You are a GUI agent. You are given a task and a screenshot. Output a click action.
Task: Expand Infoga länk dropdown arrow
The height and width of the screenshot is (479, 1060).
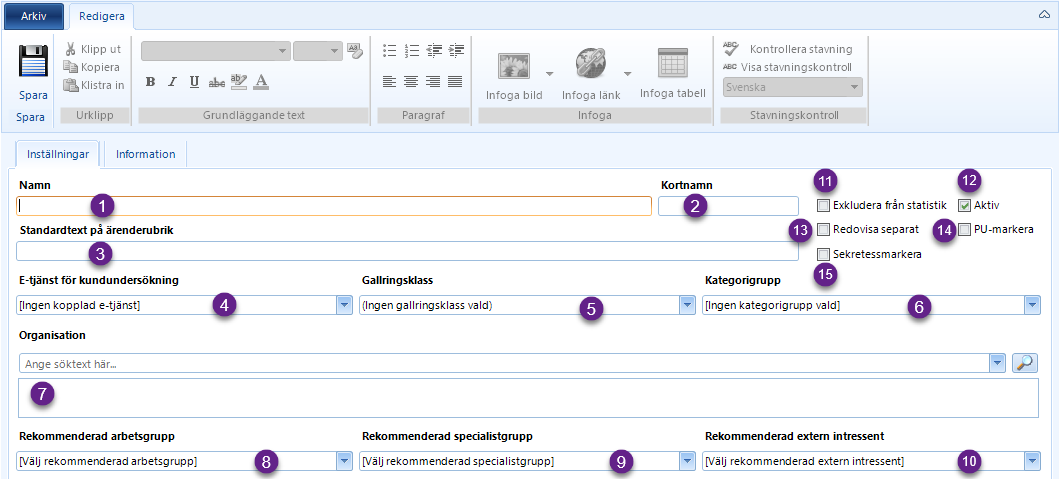(x=627, y=73)
